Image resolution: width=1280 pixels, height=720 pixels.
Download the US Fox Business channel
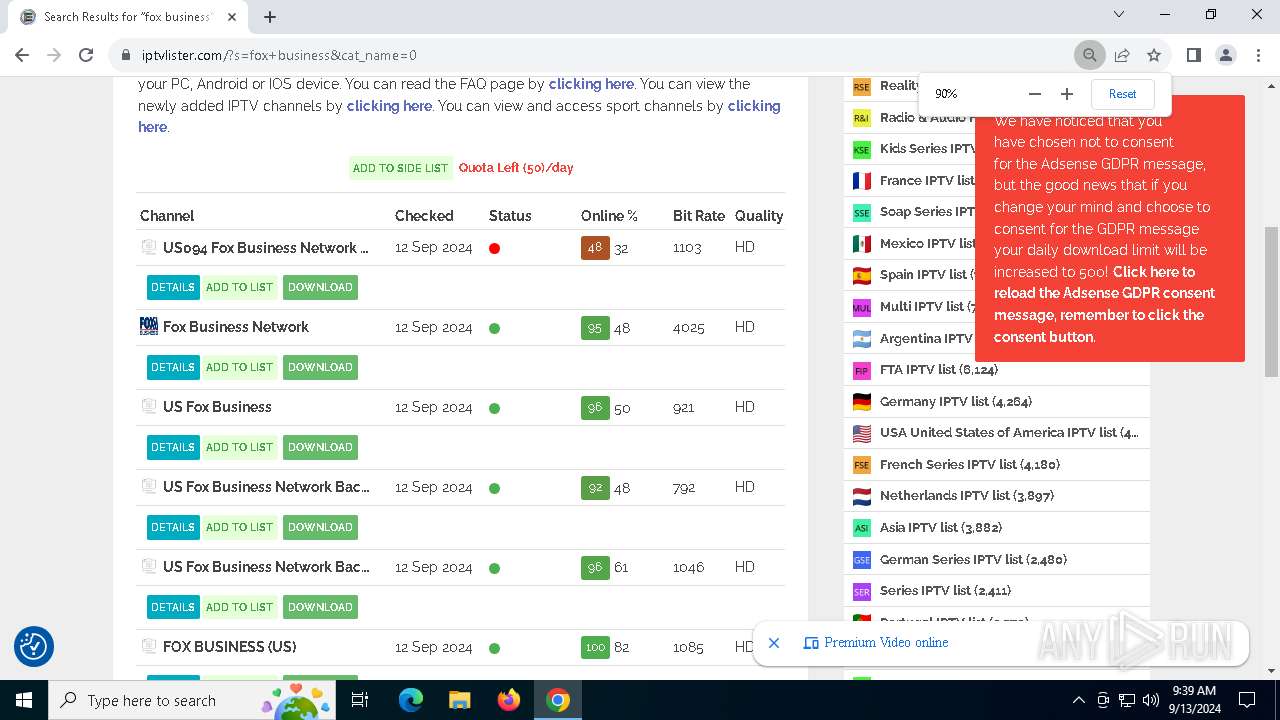click(x=320, y=447)
